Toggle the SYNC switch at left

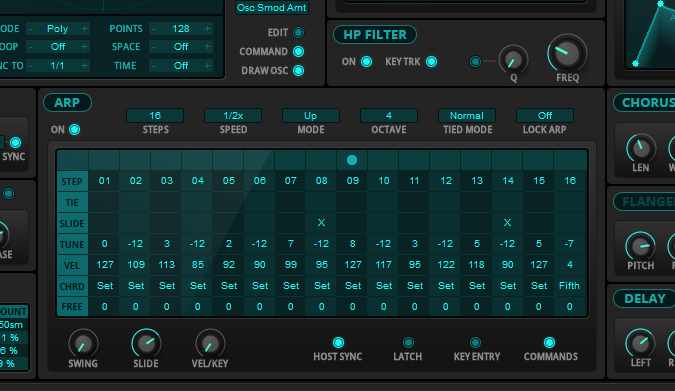(x=15, y=143)
